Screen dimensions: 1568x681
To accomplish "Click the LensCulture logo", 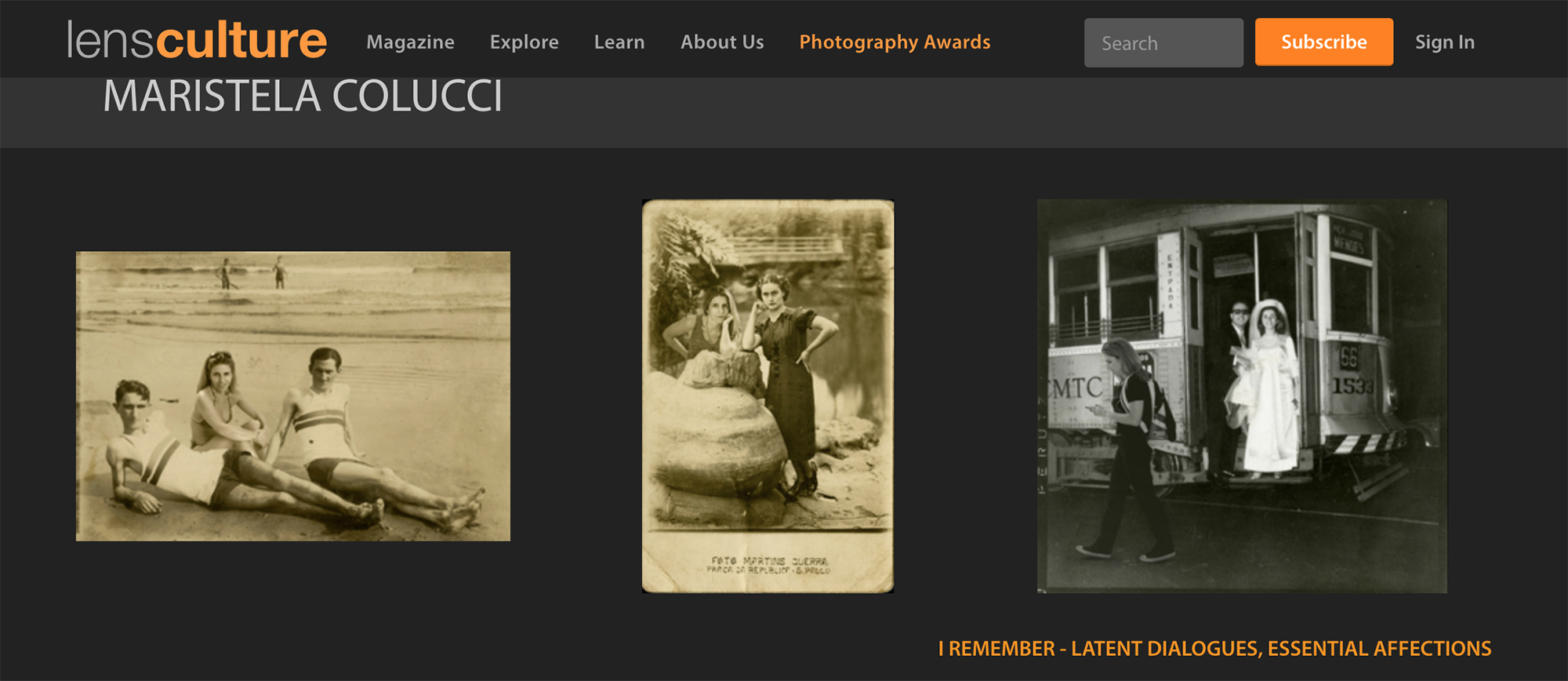I will click(197, 41).
